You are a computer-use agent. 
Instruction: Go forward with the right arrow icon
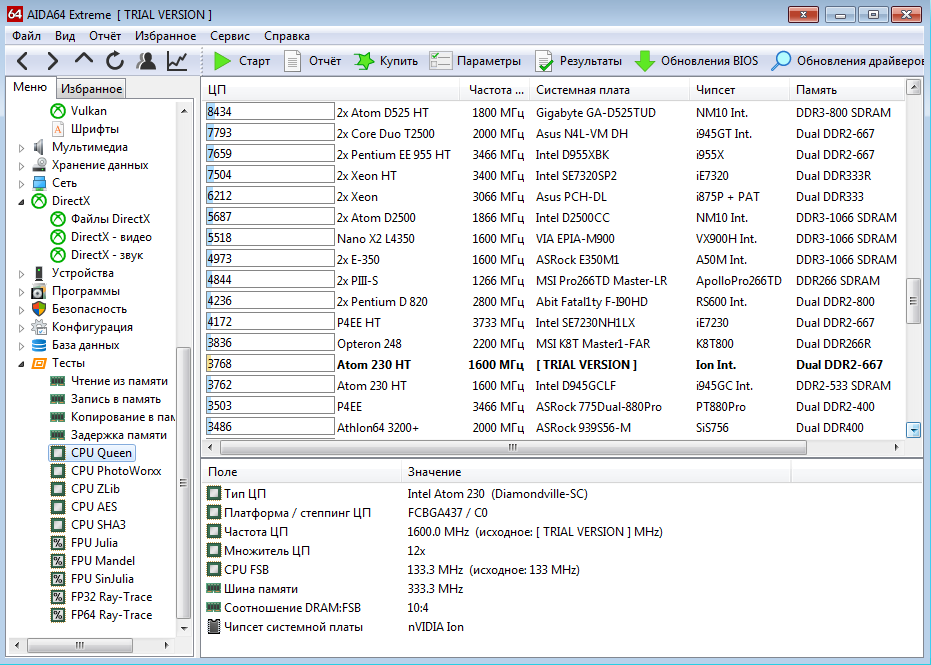(x=53, y=61)
